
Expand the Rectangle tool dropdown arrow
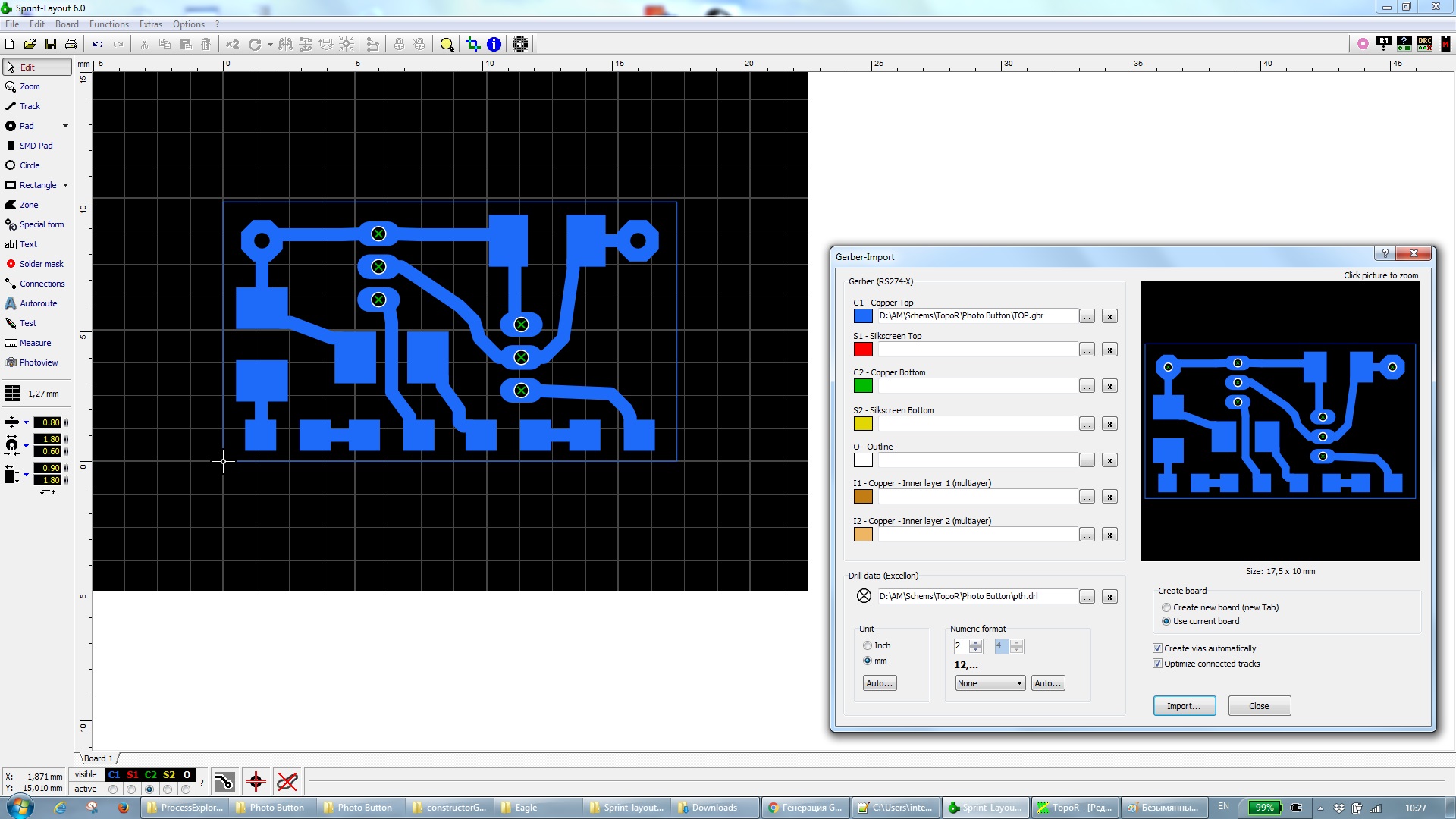point(65,185)
